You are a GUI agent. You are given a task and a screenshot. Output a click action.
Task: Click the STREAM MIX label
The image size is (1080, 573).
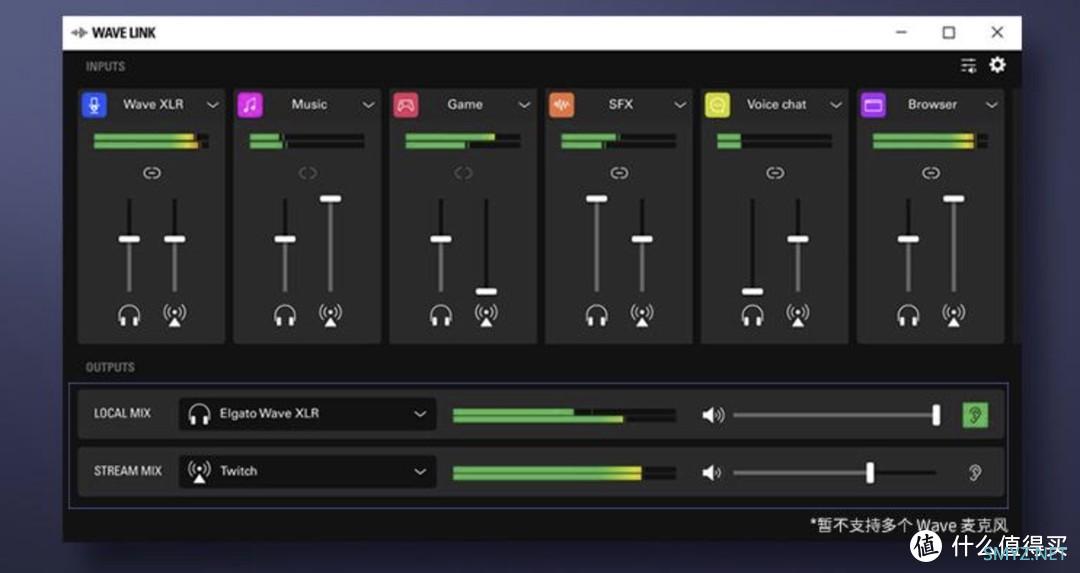(127, 471)
